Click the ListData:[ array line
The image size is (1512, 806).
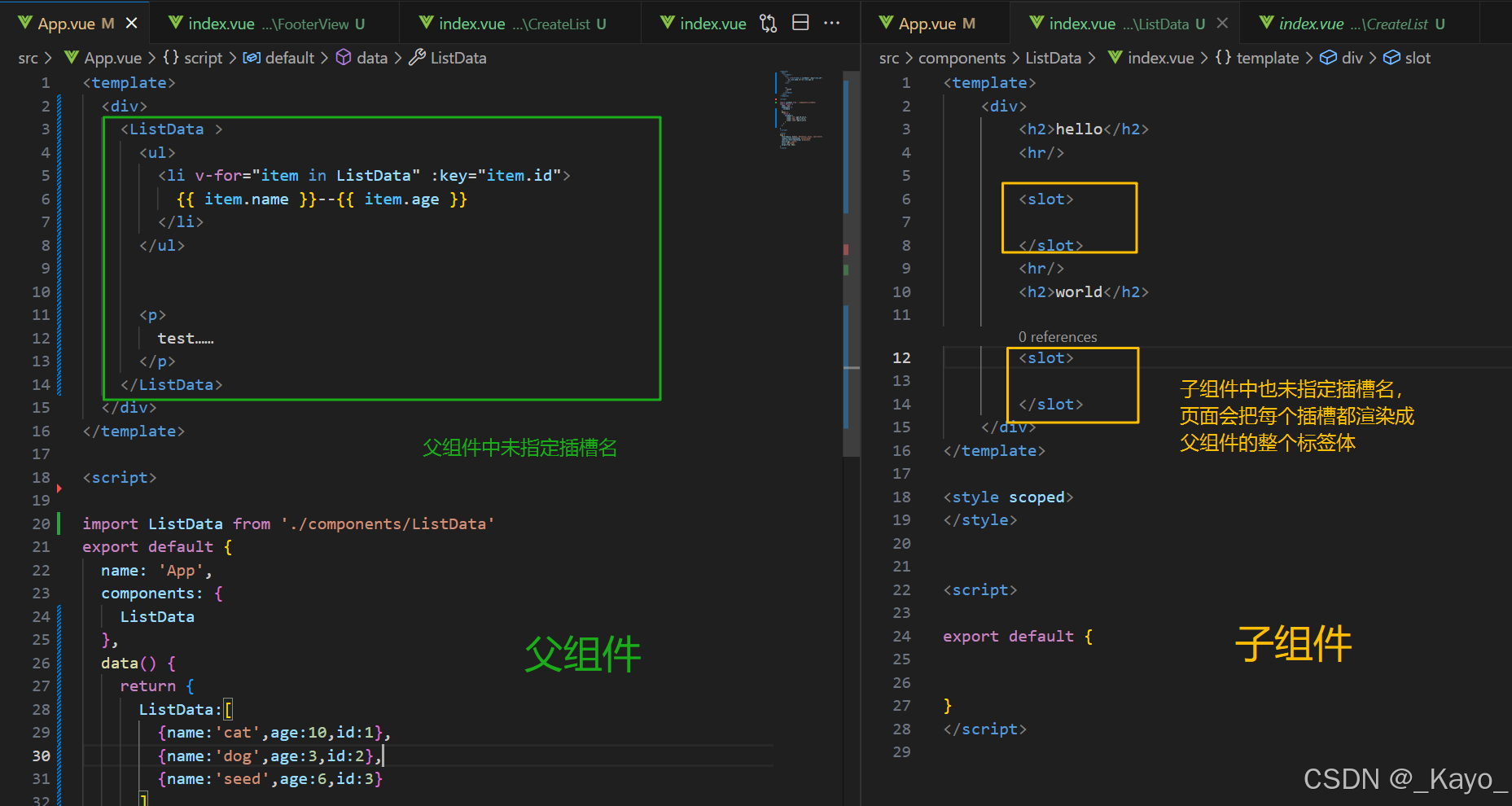[x=186, y=709]
